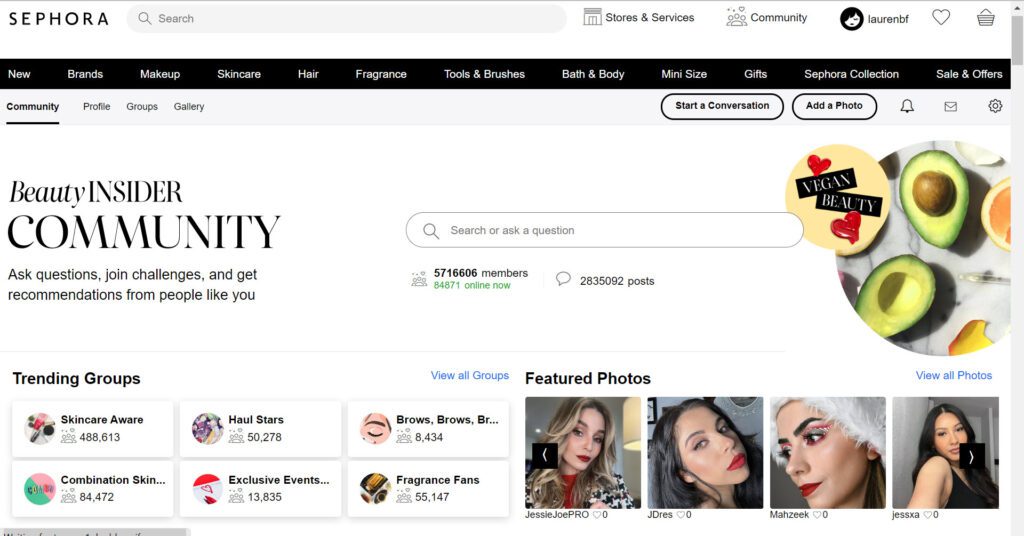This screenshot has height=536, width=1024.
Task: Open the New menu
Action: click(x=19, y=74)
